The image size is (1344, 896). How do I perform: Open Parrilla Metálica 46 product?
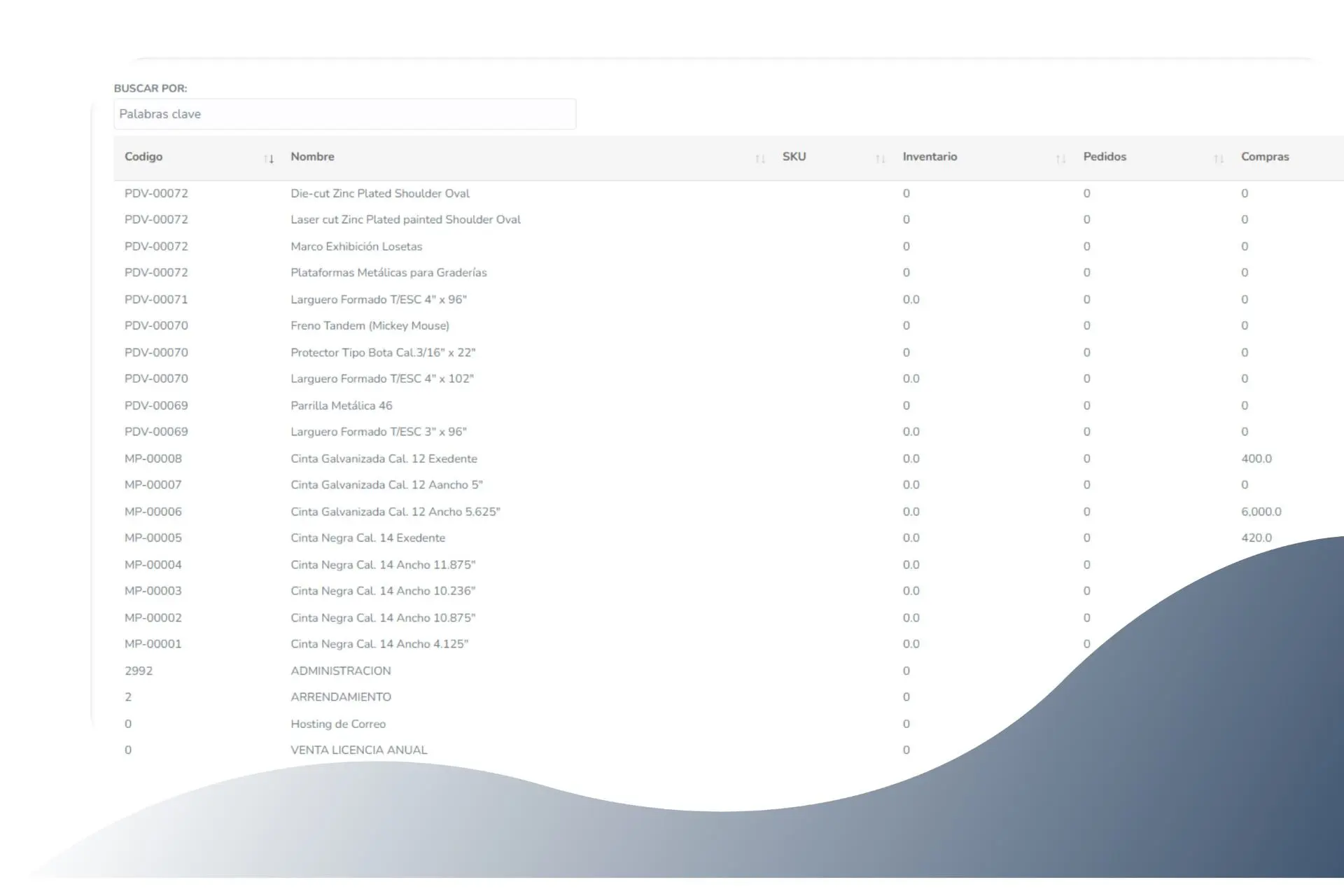341,405
